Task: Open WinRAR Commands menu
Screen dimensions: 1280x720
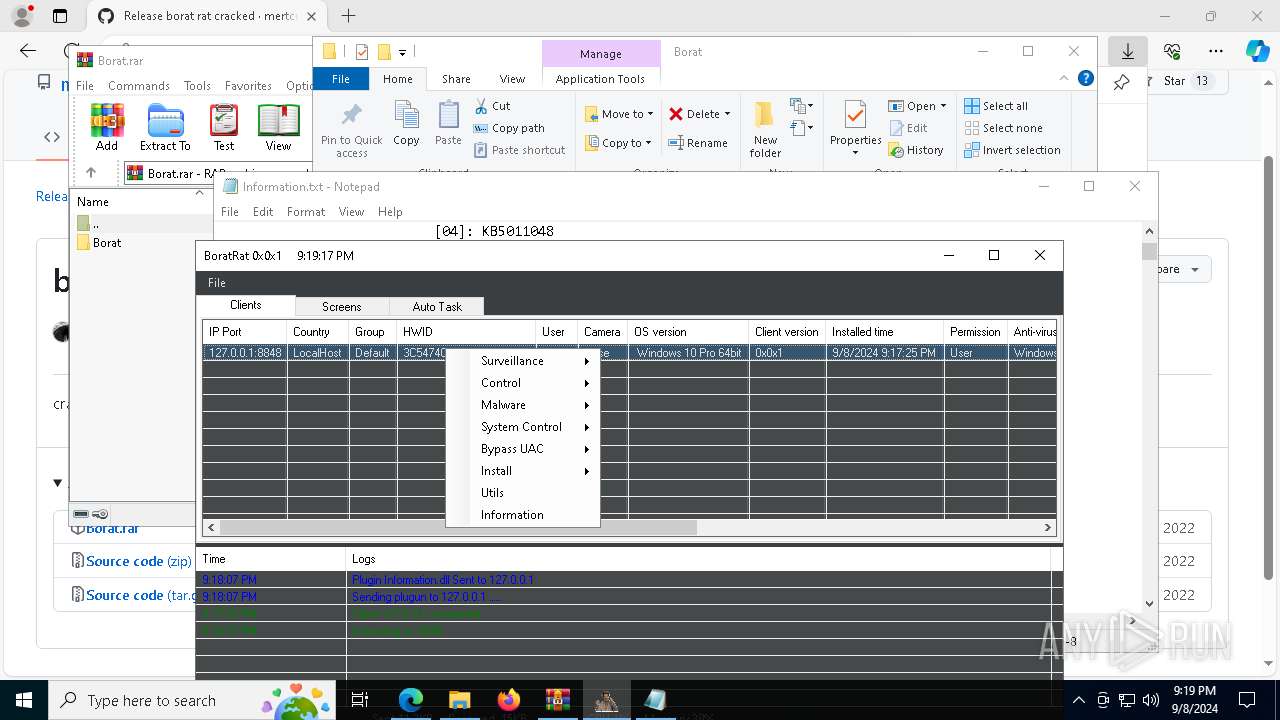Action: coord(139,86)
